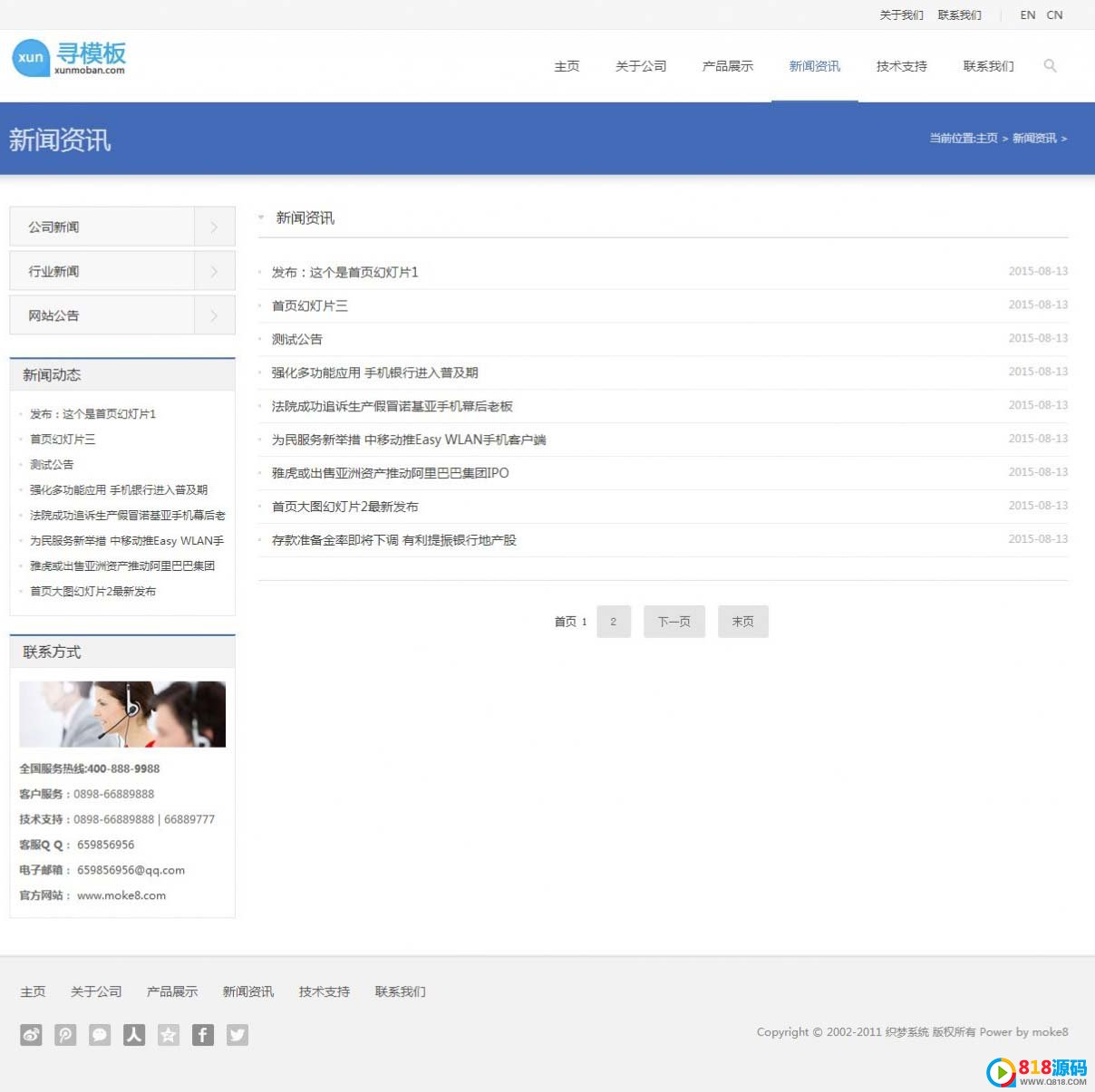The height and width of the screenshot is (1092, 1095).
Task: Click 测试公告 in 新闻动态 sidebar
Action: click(52, 465)
